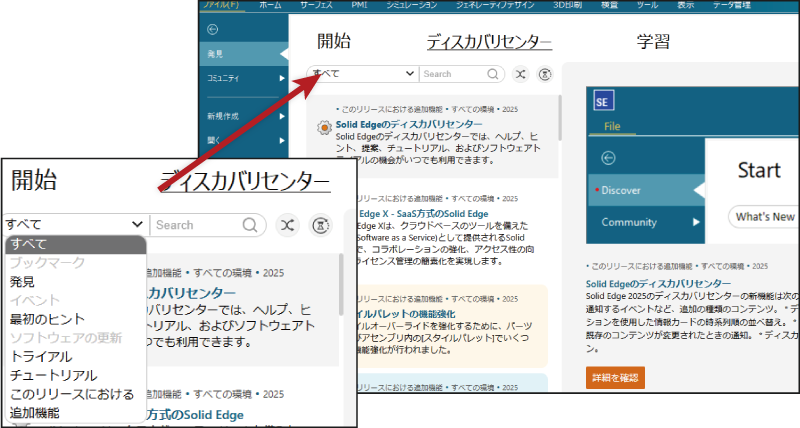Switch to the ホーム ribbon tab
Image resolution: width=800 pixels, height=428 pixels.
[x=270, y=5]
